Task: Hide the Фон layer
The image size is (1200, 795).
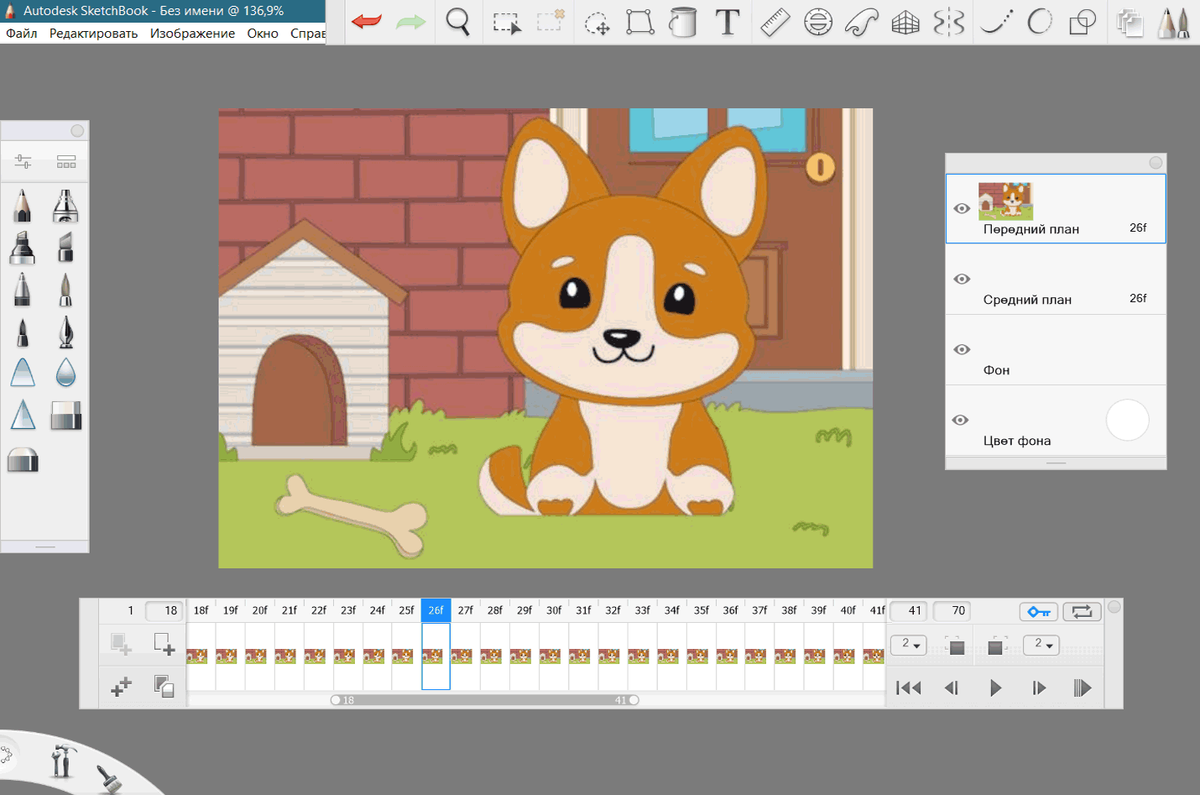Action: (962, 350)
